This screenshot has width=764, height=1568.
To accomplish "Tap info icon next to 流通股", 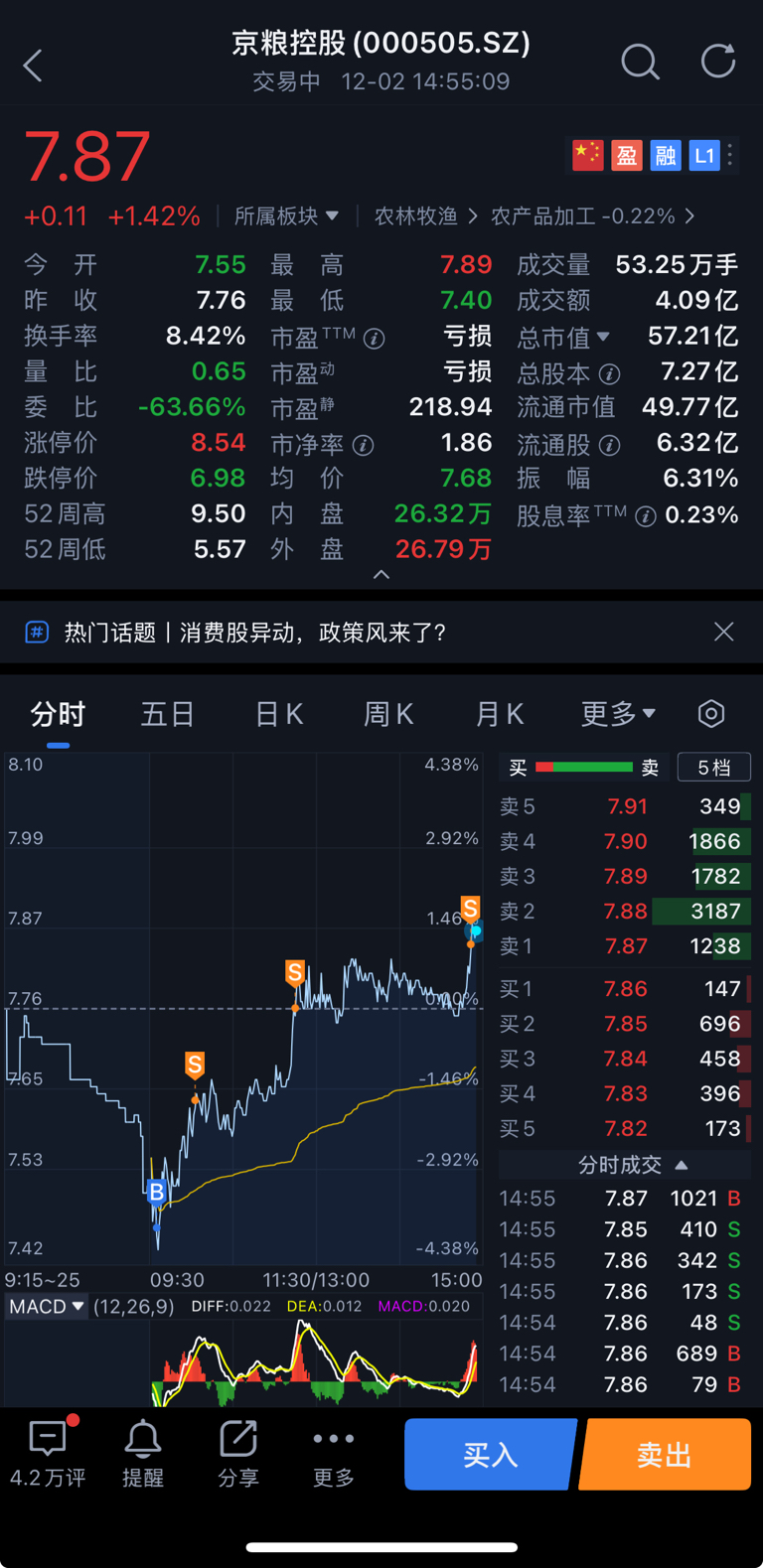I will point(610,445).
